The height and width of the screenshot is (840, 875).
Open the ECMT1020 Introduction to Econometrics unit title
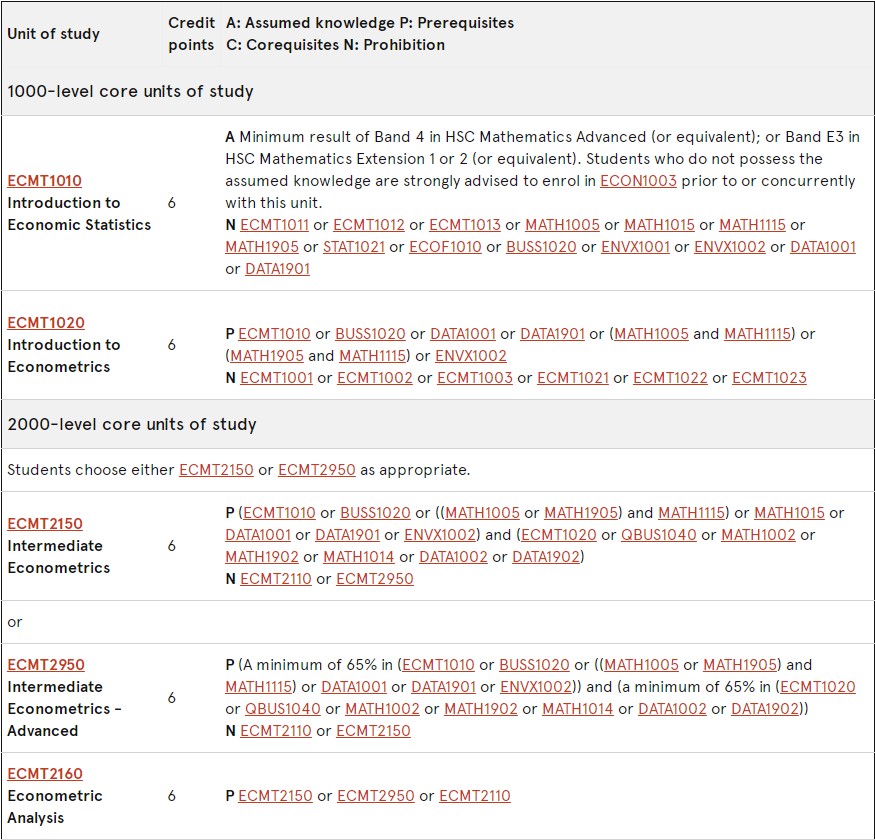(46, 323)
